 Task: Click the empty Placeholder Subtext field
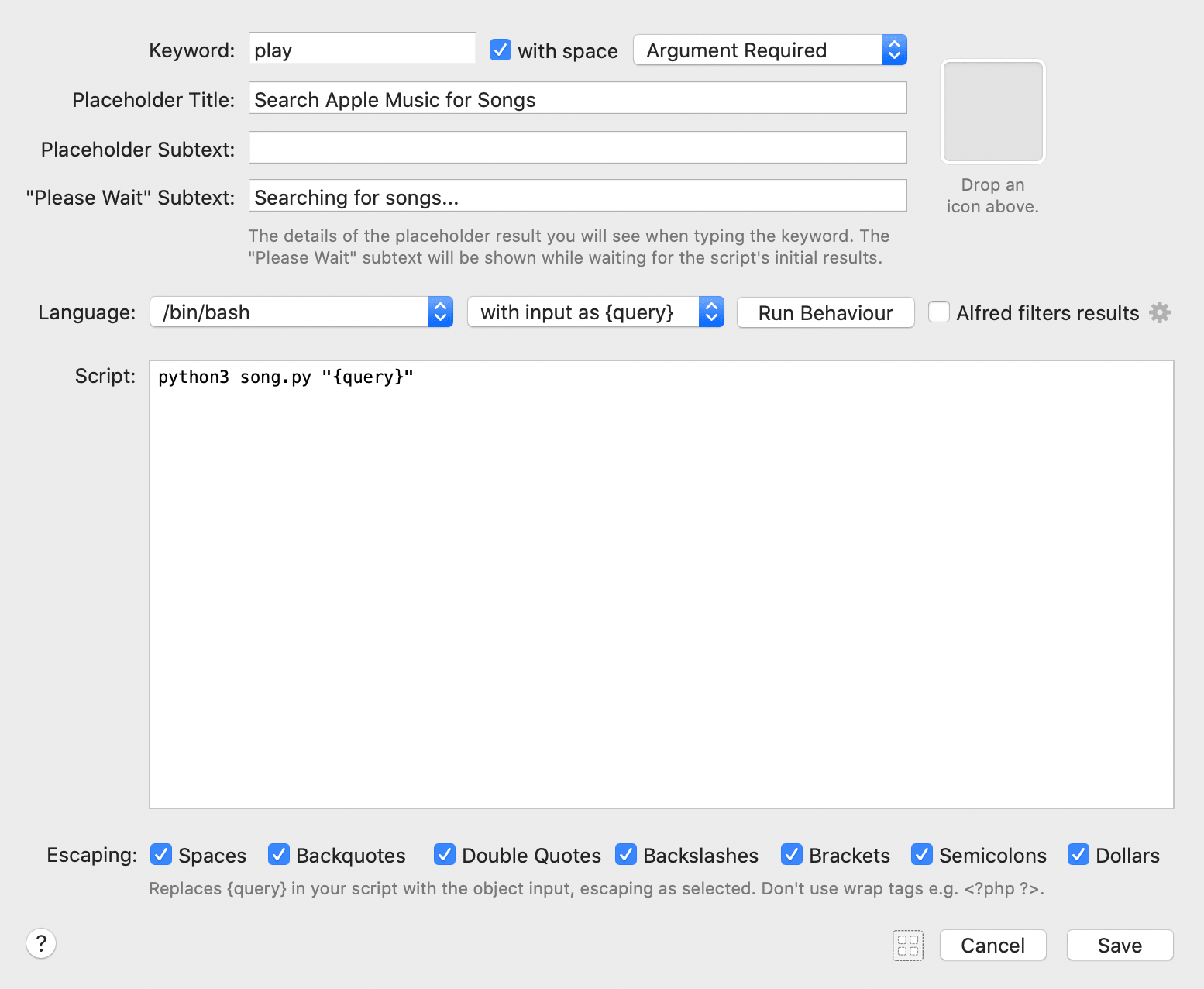[578, 147]
